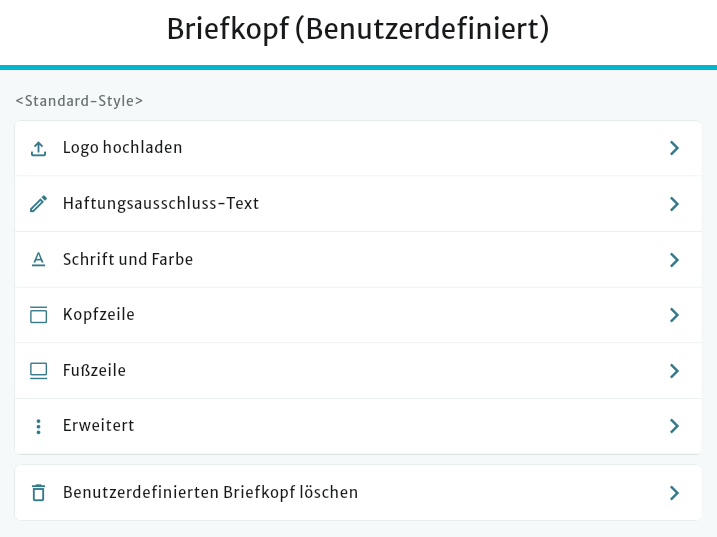This screenshot has height=537, width=717.
Task: Open the Logo hochladen menu entry
Action: click(x=123, y=148)
